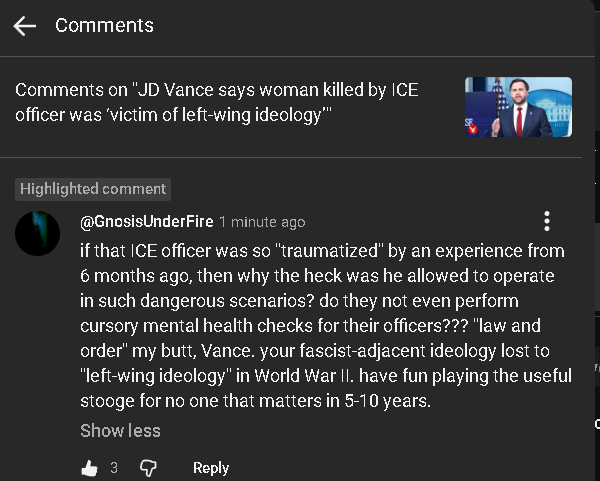Click the "1 minute ago" timestamp

click(262, 222)
